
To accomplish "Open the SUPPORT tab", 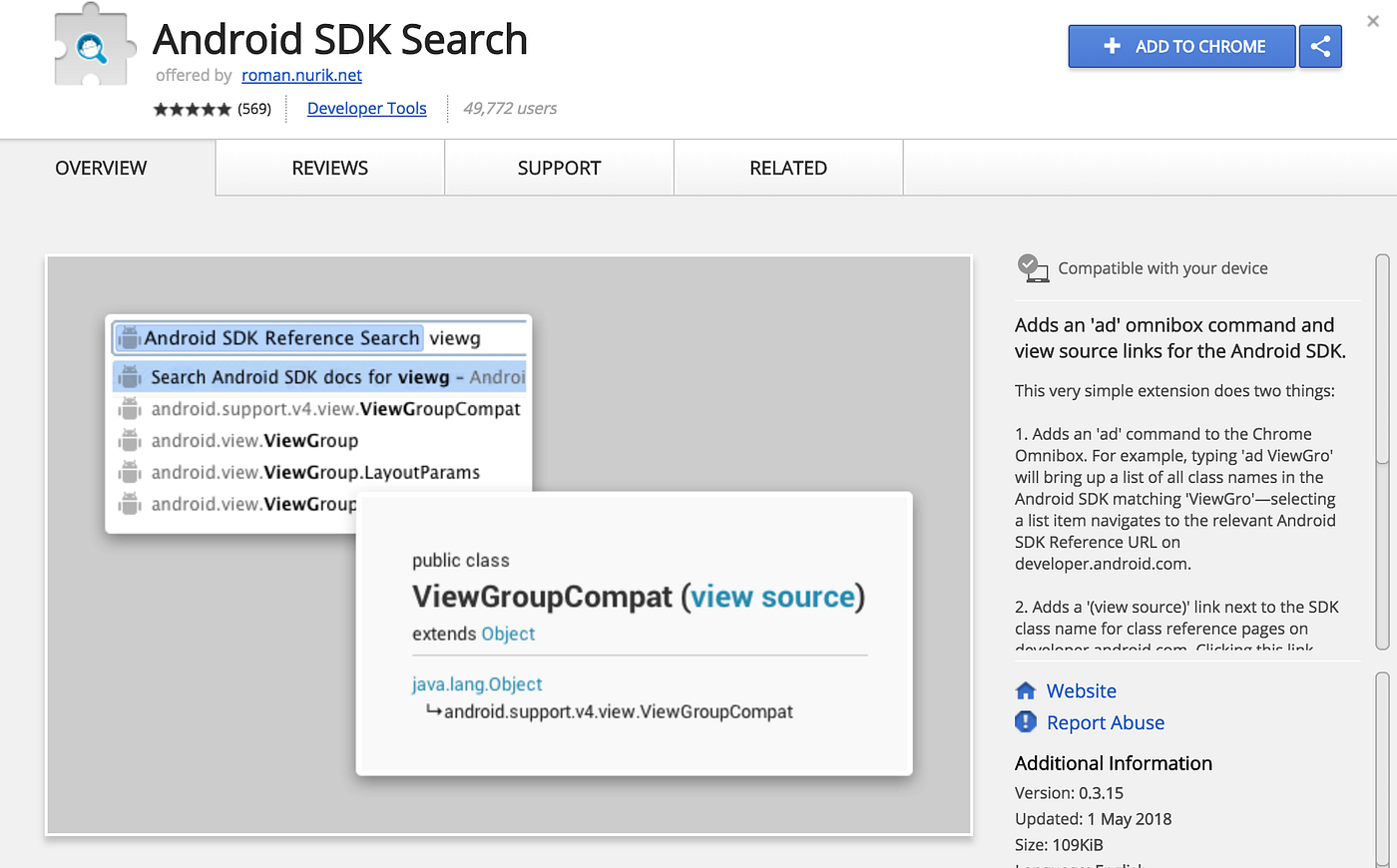I will tap(559, 168).
